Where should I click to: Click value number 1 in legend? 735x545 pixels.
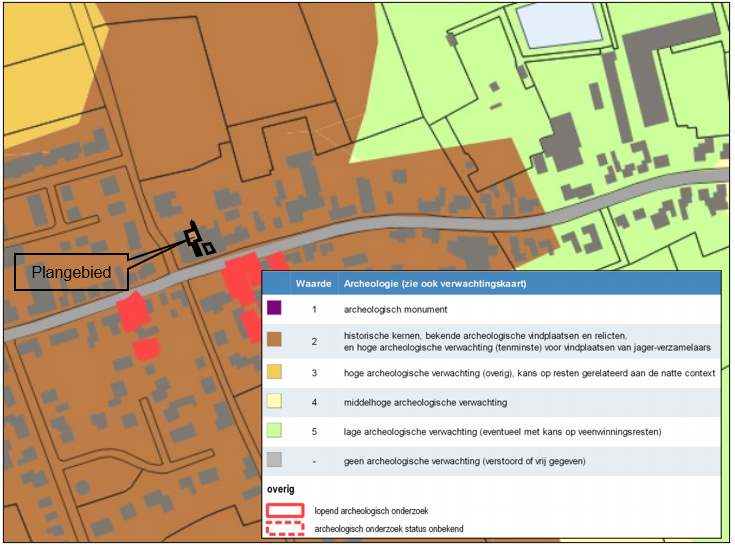[x=314, y=309]
